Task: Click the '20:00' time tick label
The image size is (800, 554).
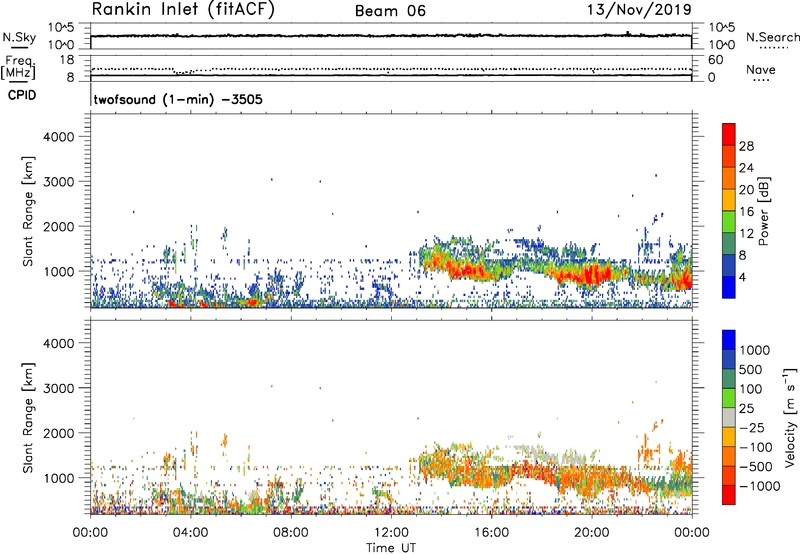Action: (x=591, y=533)
